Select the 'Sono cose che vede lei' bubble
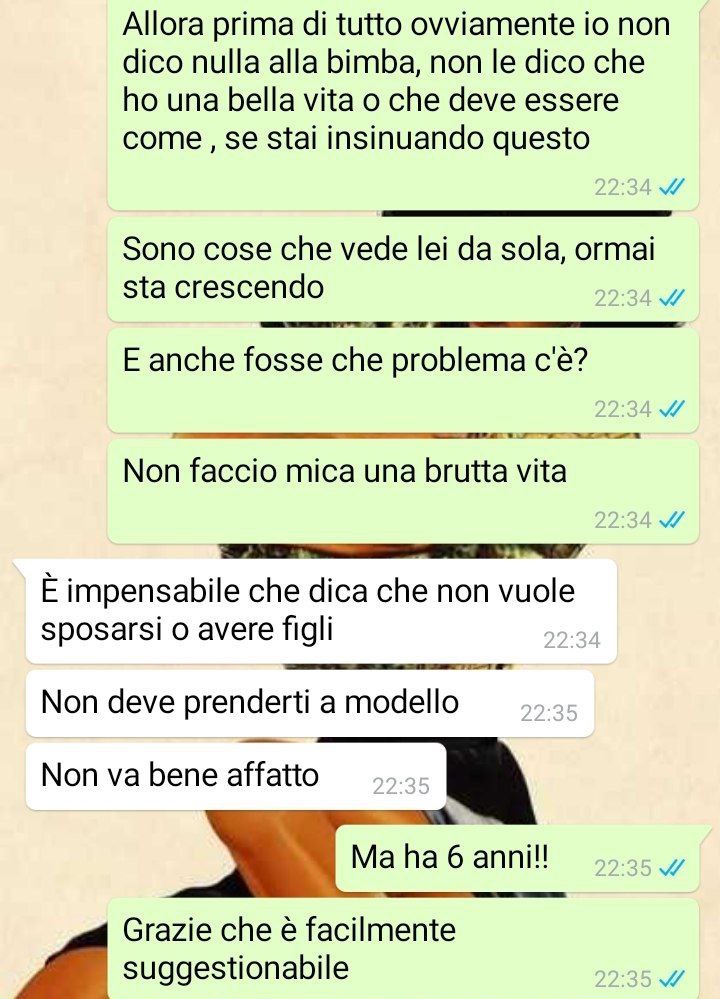Screen dimensions: 720x999 (x=403, y=269)
